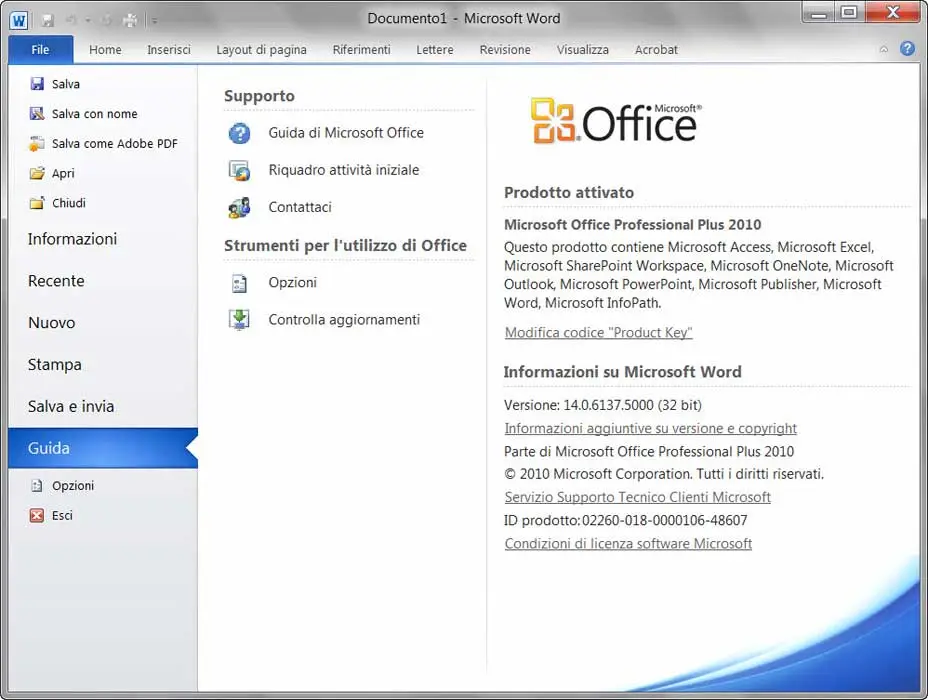Open the Undo history dropdown arrow
The width and height of the screenshot is (928, 700).
(x=88, y=21)
